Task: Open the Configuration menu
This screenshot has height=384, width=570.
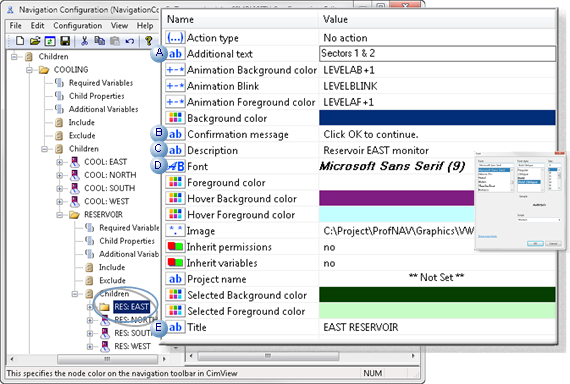Action: [x=77, y=25]
